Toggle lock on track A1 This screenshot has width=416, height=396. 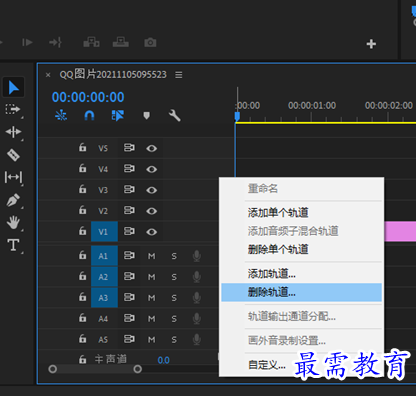tap(82, 255)
